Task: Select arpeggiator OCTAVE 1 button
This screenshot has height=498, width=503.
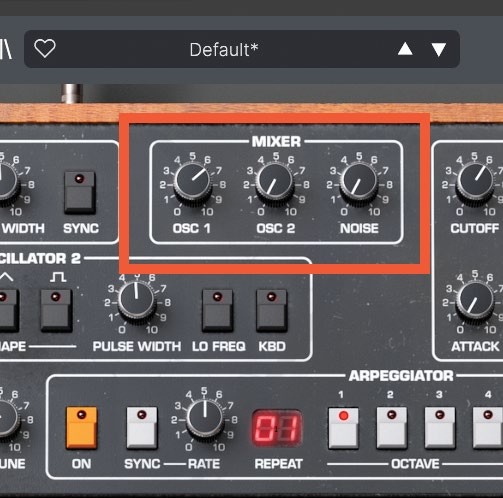Action: click(x=343, y=428)
